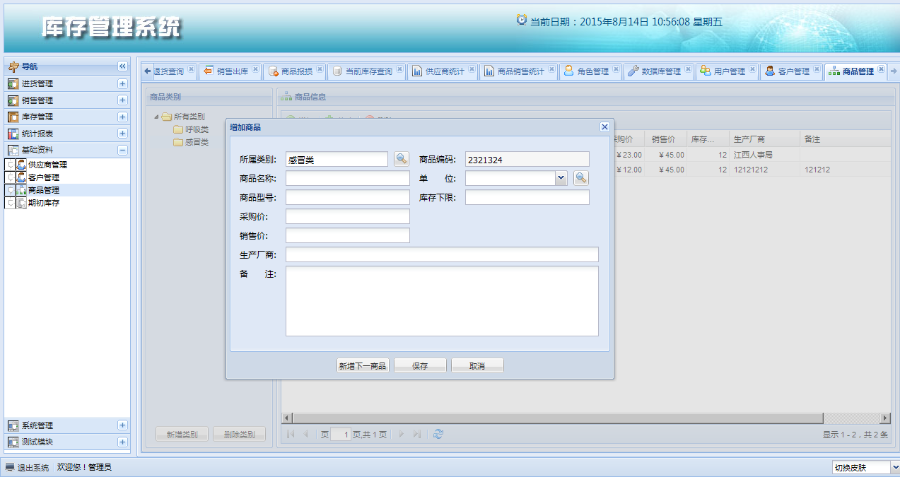Viewport: 900px width, 477px height.
Task: Click the 销售管理 module icon in sidebar
Action: [x=13, y=100]
